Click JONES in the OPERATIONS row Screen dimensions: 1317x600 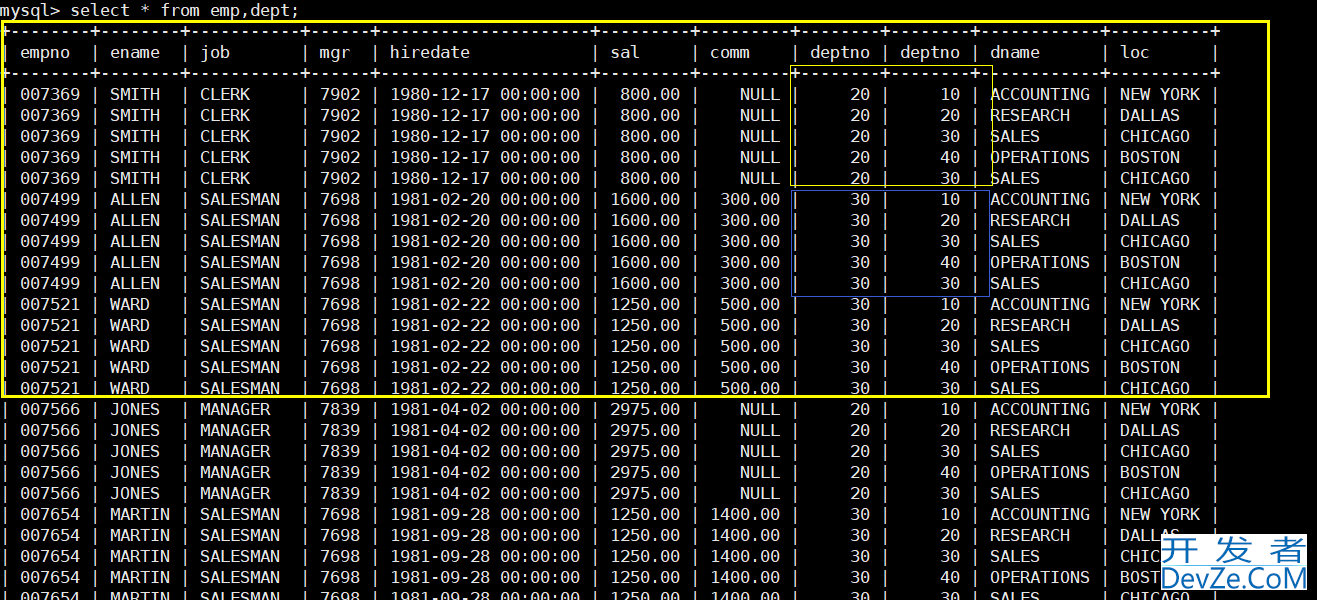click(135, 472)
